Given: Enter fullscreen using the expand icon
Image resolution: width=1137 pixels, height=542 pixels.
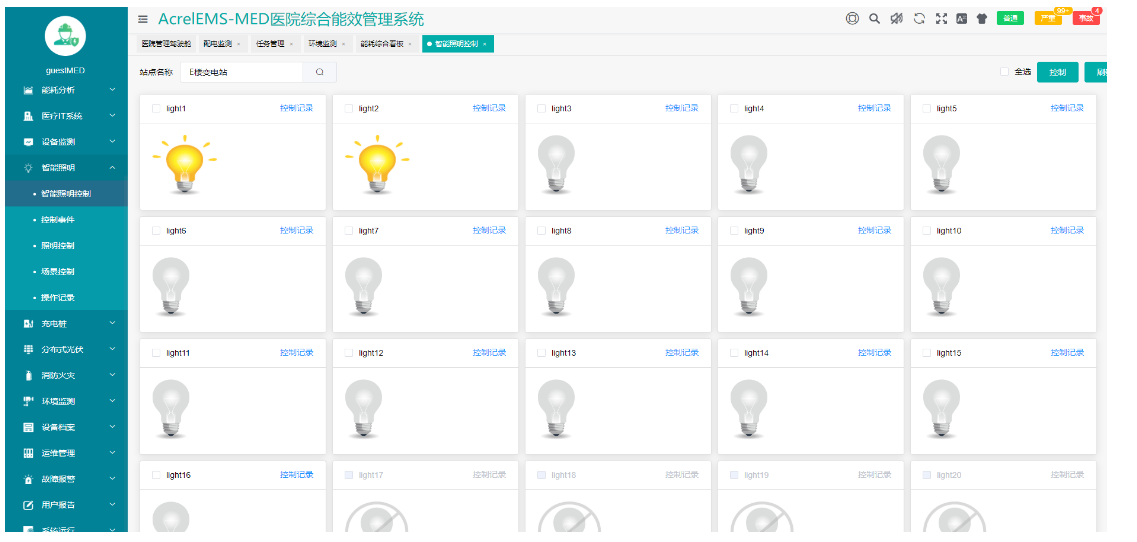Looking at the screenshot, I should [x=941, y=18].
